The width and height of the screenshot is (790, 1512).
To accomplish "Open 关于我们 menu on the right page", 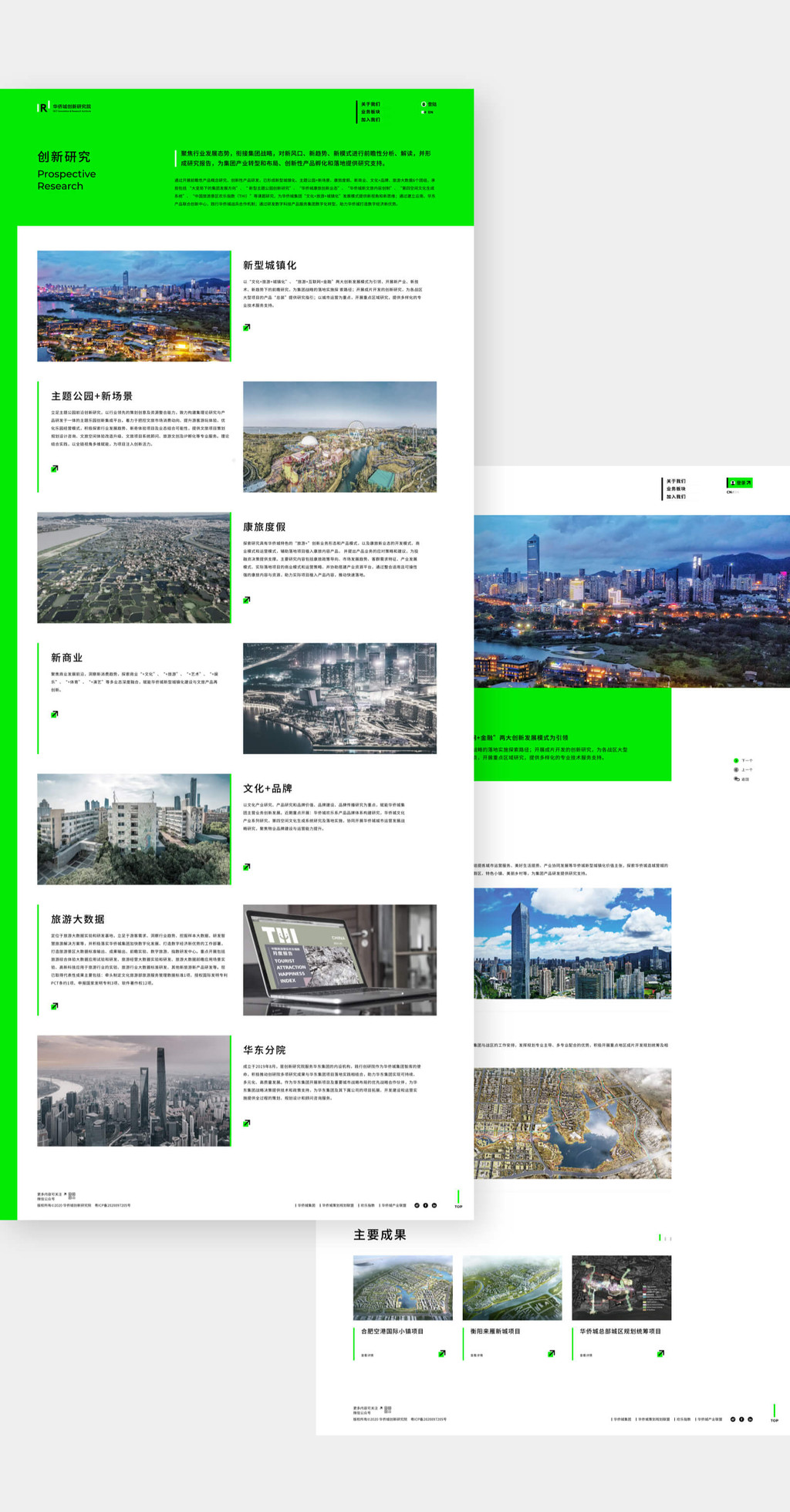I will coord(676,481).
